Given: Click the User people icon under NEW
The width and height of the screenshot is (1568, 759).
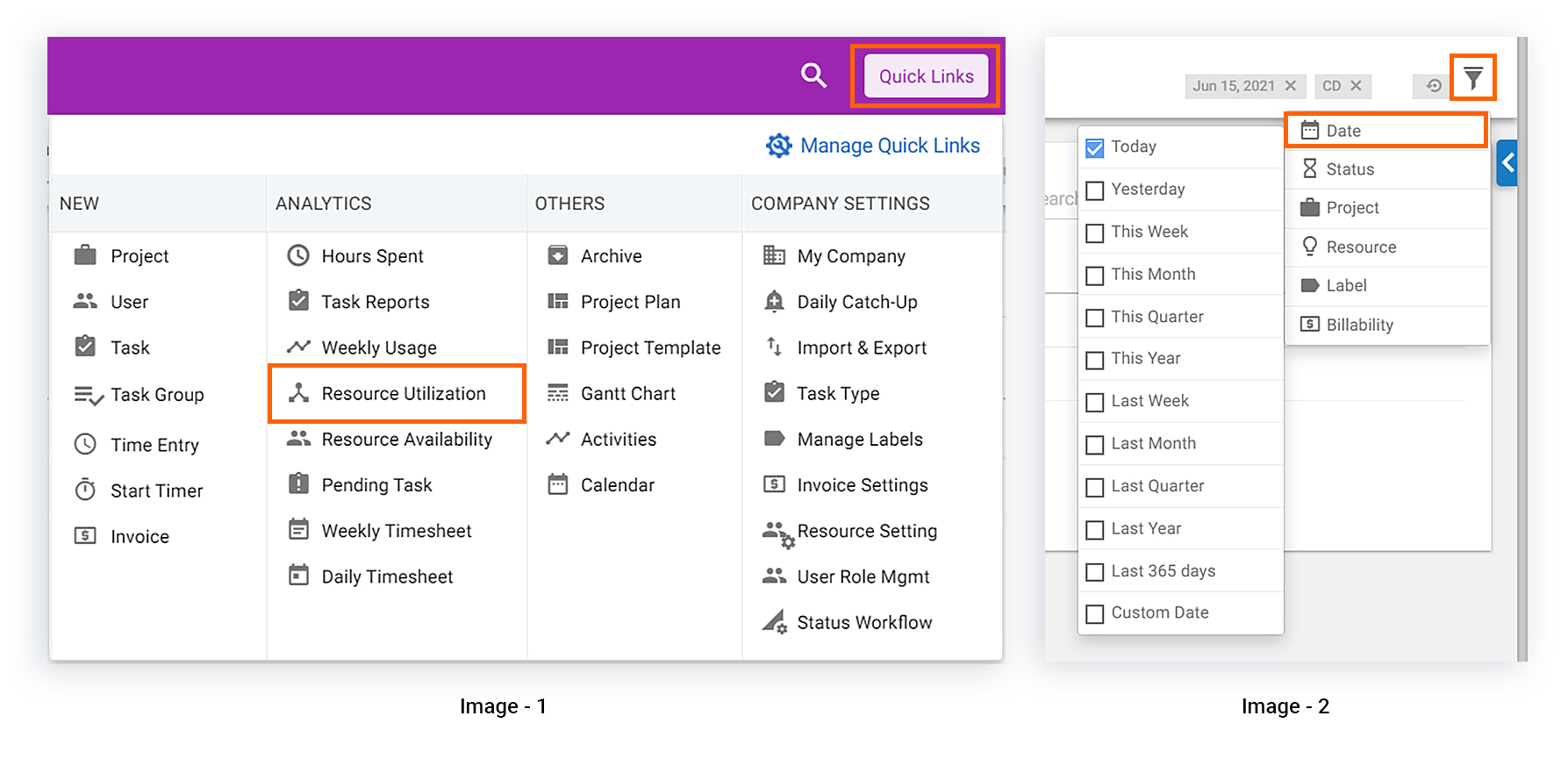Looking at the screenshot, I should pos(85,301).
